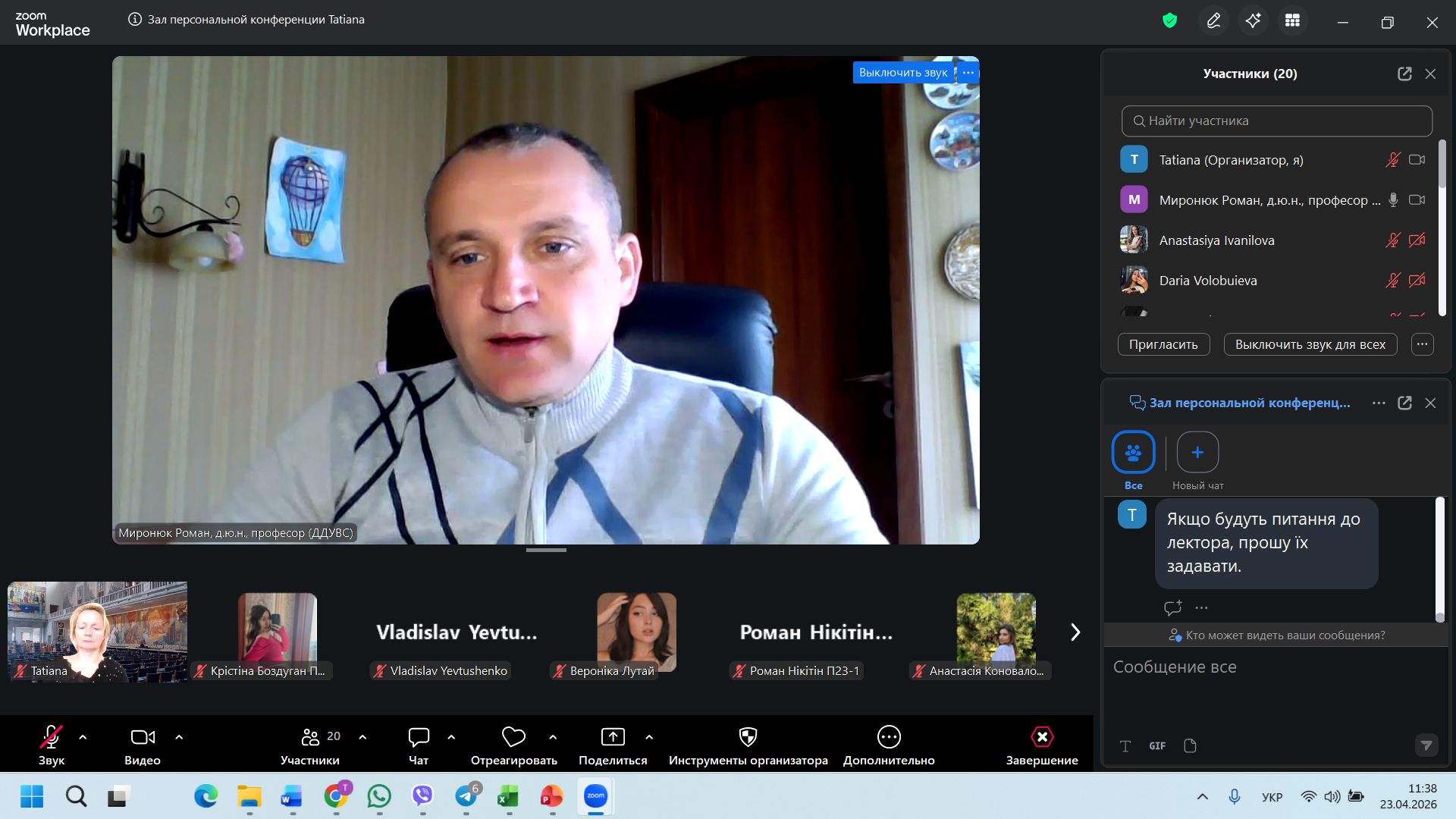The image size is (1456, 819).
Task: Expand video options arrow next to Видео
Action: (179, 737)
